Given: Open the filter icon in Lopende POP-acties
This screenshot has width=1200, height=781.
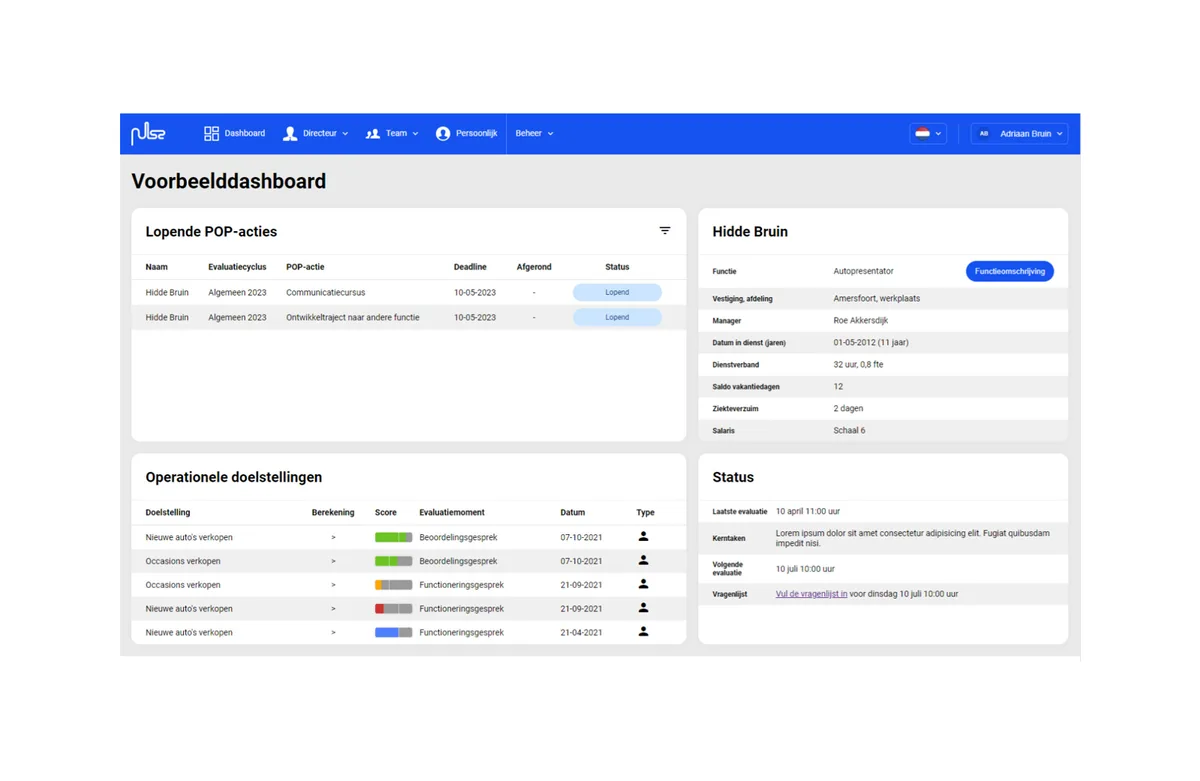Looking at the screenshot, I should point(665,231).
